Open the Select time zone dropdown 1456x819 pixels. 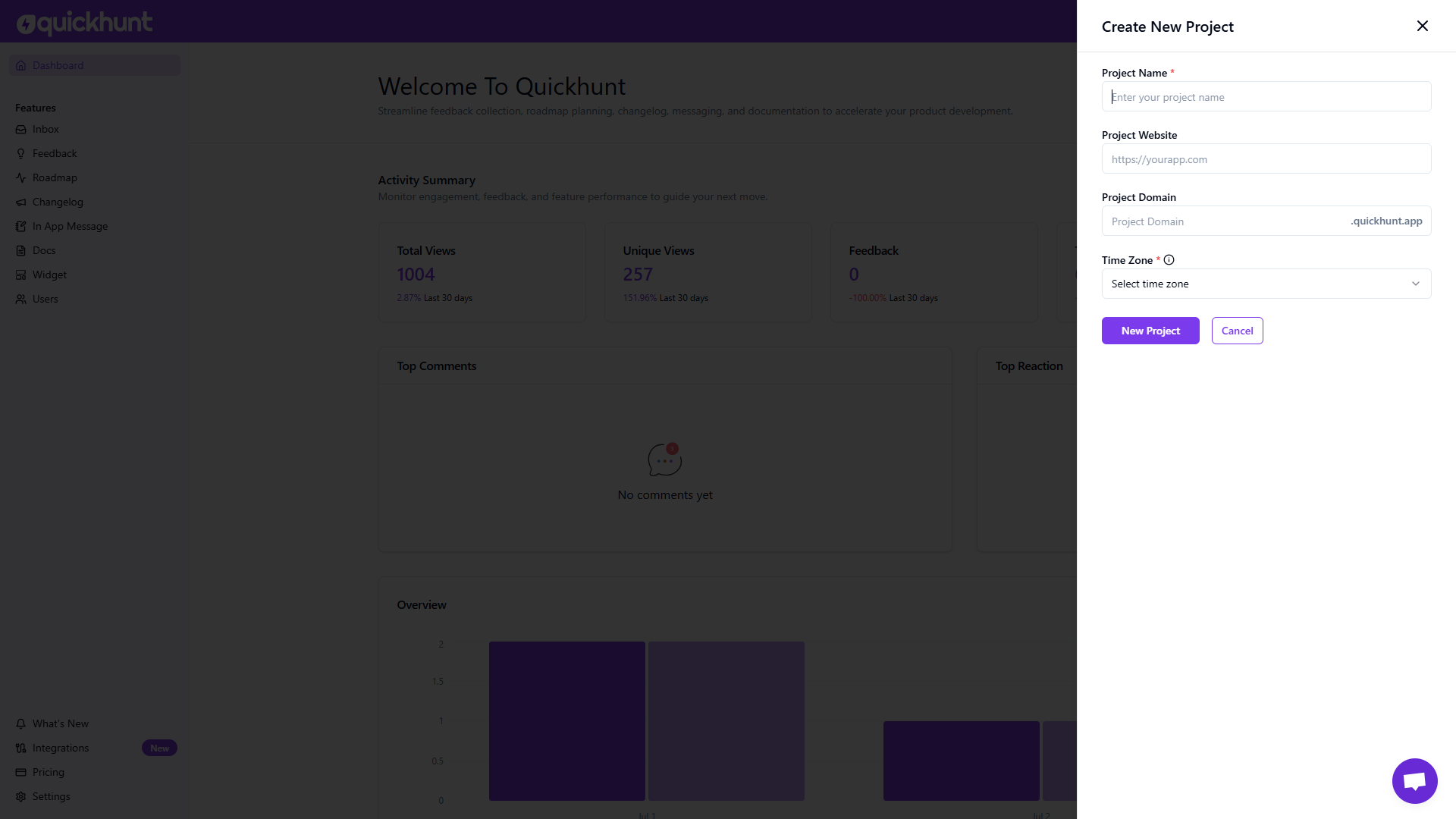click(x=1266, y=284)
